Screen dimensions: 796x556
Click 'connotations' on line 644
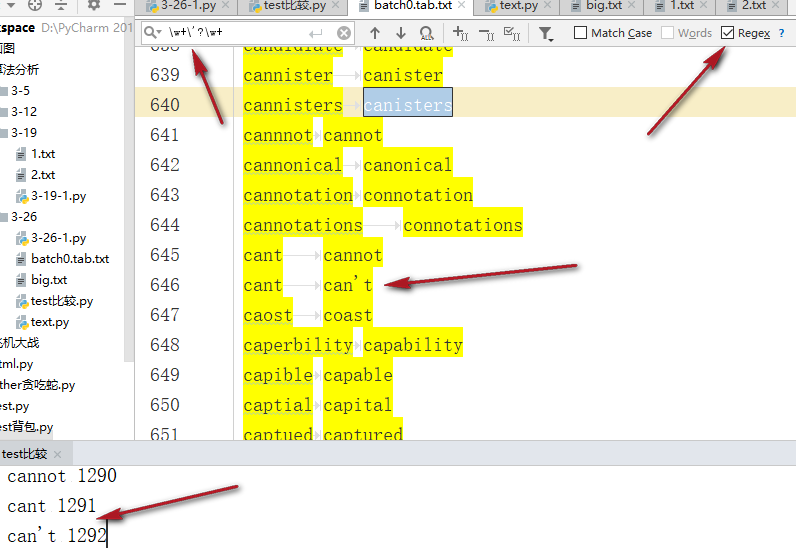click(x=463, y=225)
